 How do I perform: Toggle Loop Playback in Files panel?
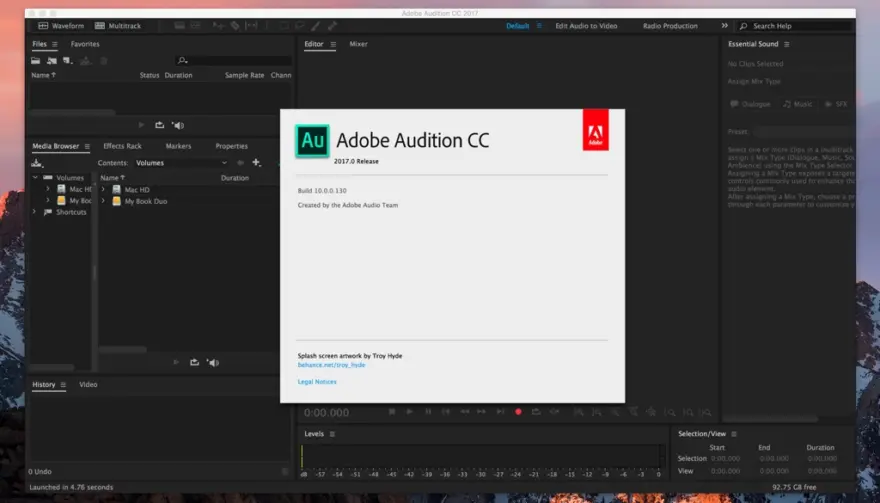click(x=159, y=125)
